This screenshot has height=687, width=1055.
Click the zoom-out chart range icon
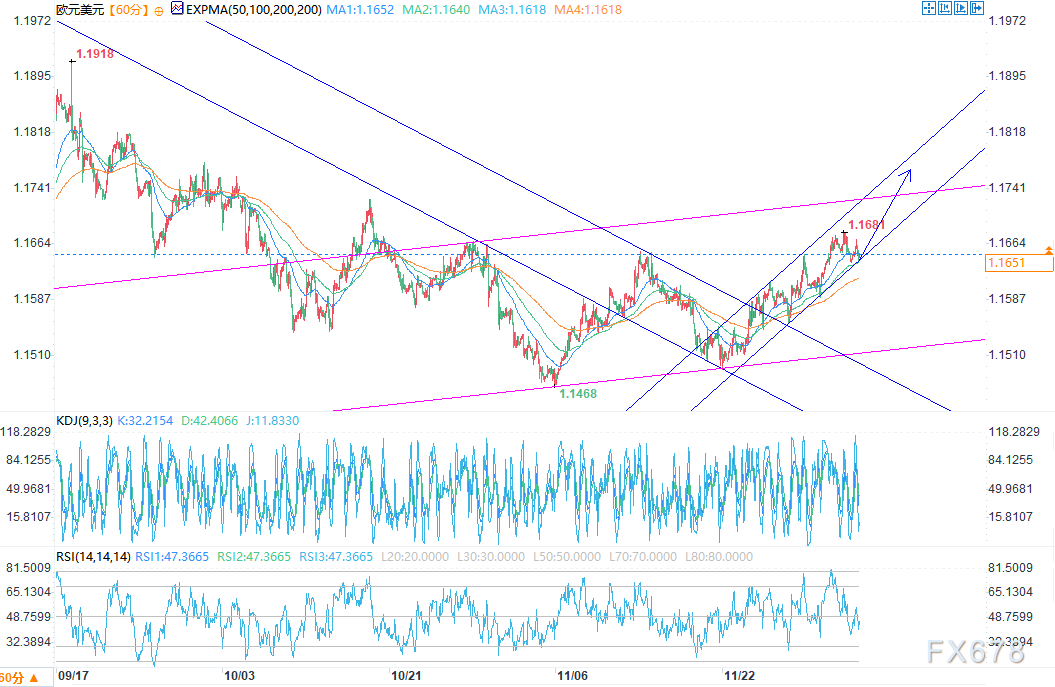(x=943, y=9)
